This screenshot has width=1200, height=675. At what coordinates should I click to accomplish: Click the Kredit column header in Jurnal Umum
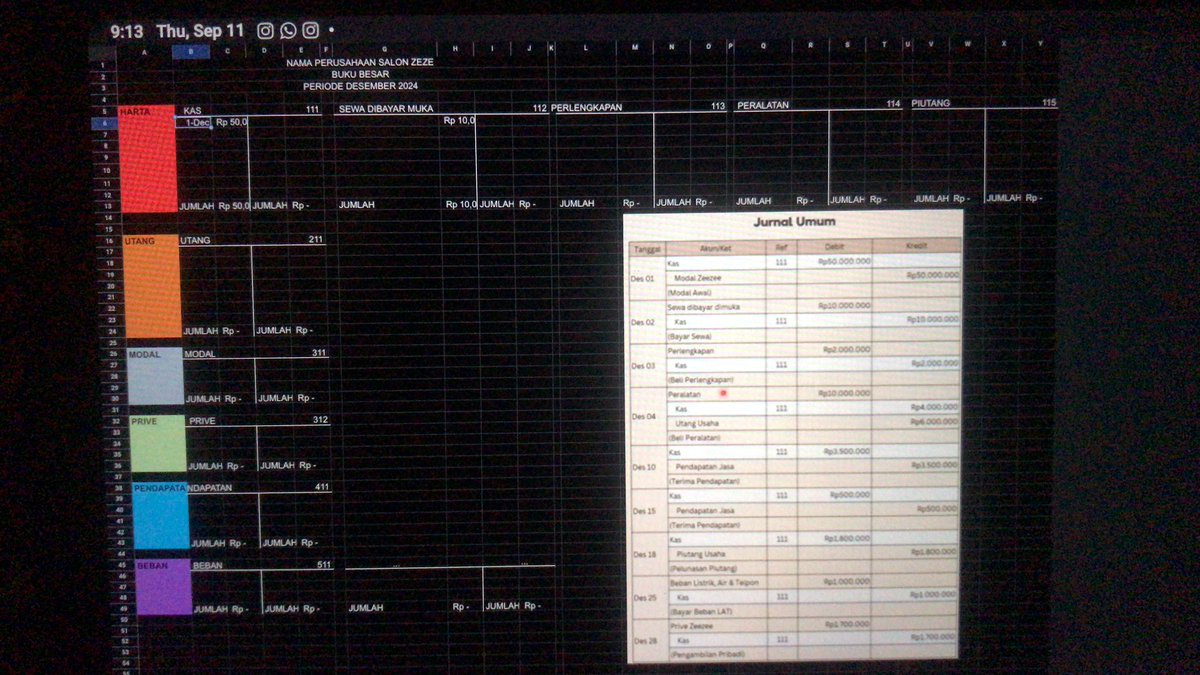pos(918,245)
